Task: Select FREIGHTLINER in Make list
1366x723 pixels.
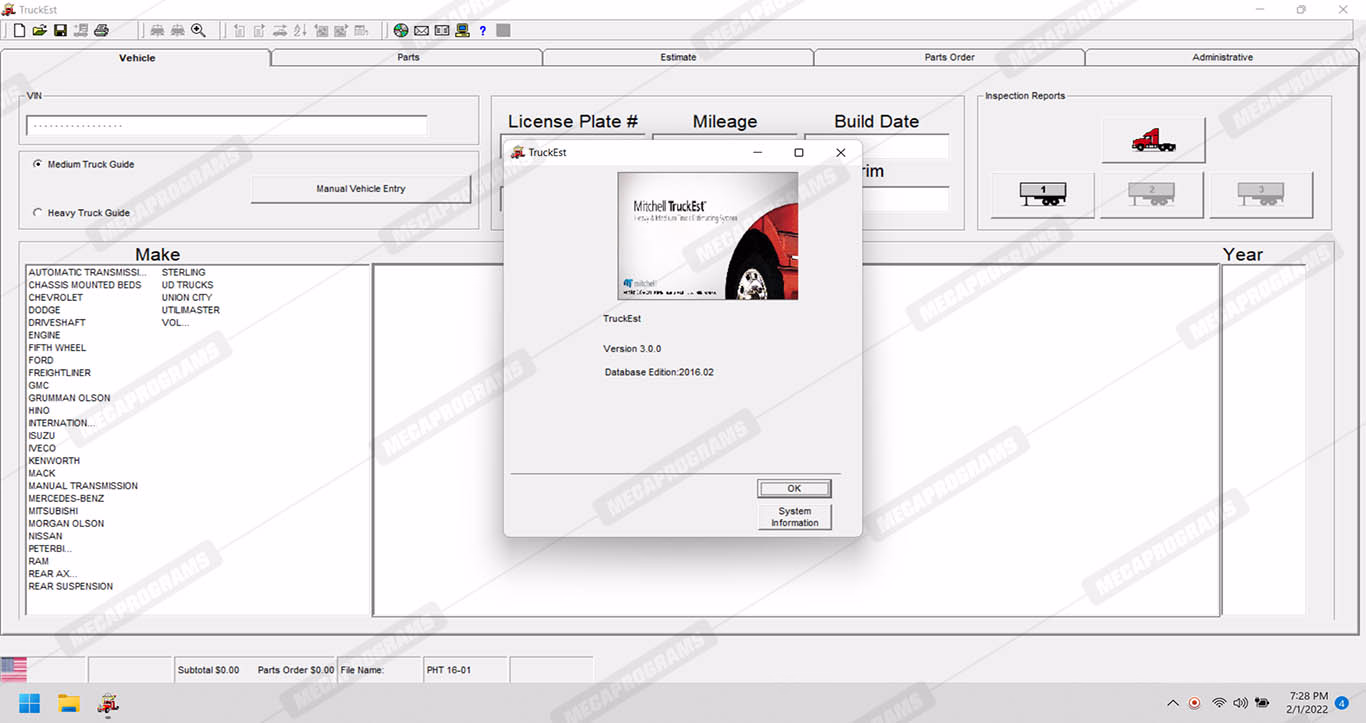Action: [60, 373]
